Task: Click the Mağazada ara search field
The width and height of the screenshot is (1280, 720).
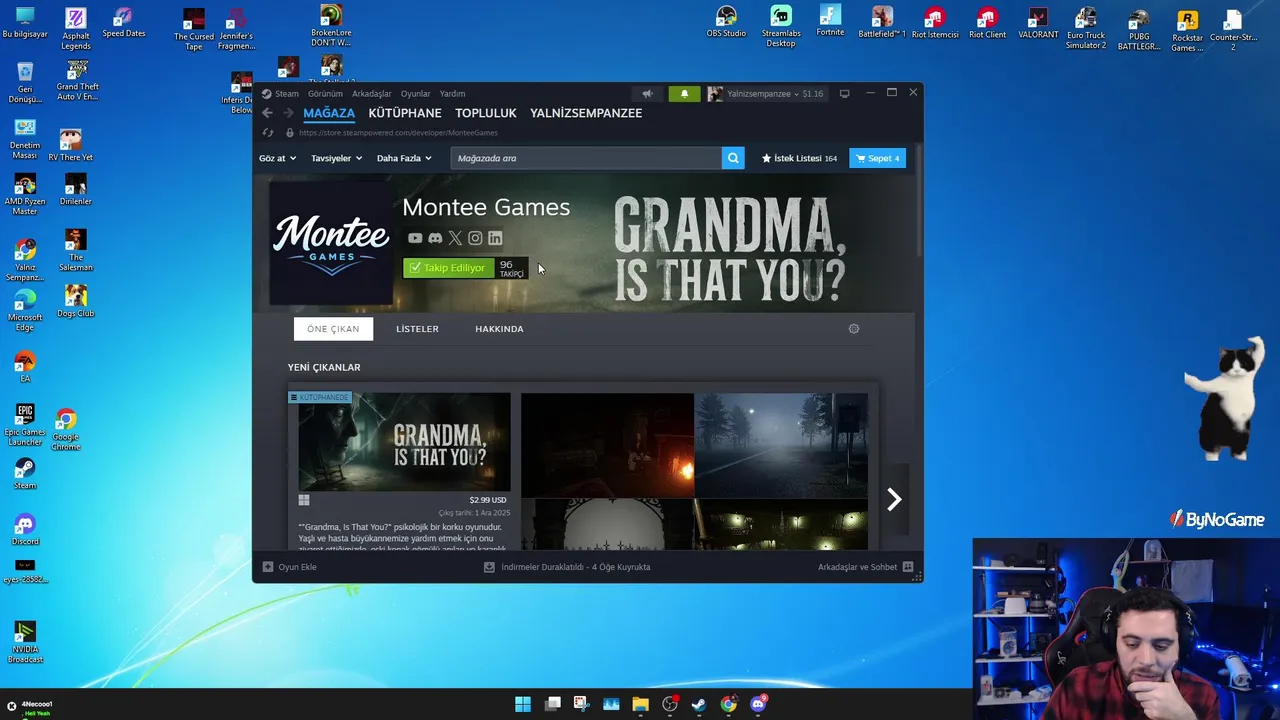Action: [586, 158]
